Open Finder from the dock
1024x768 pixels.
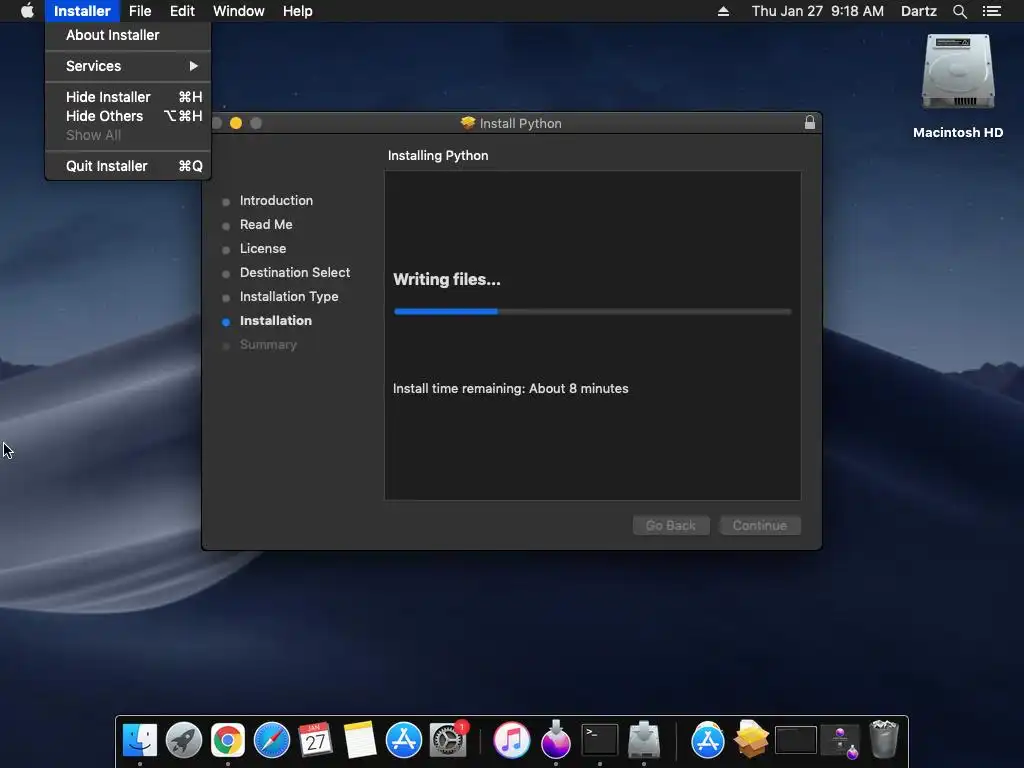click(x=140, y=740)
